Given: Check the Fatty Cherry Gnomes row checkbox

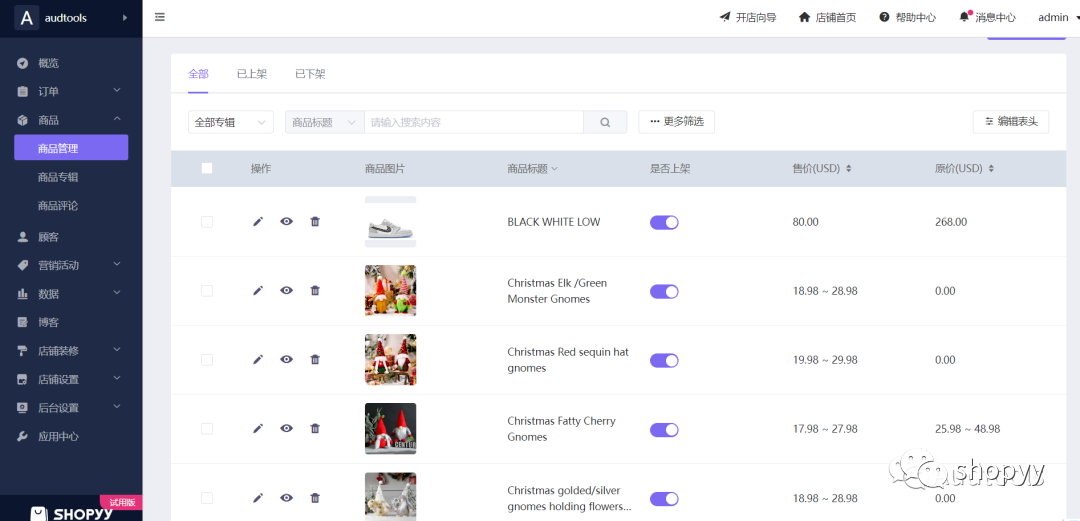Looking at the screenshot, I should pyautogui.click(x=207, y=428).
